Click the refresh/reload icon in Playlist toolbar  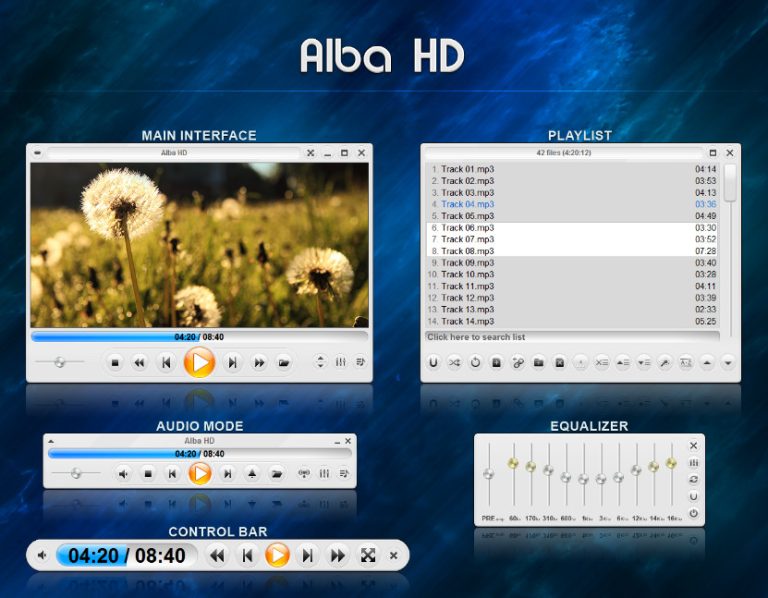point(476,362)
